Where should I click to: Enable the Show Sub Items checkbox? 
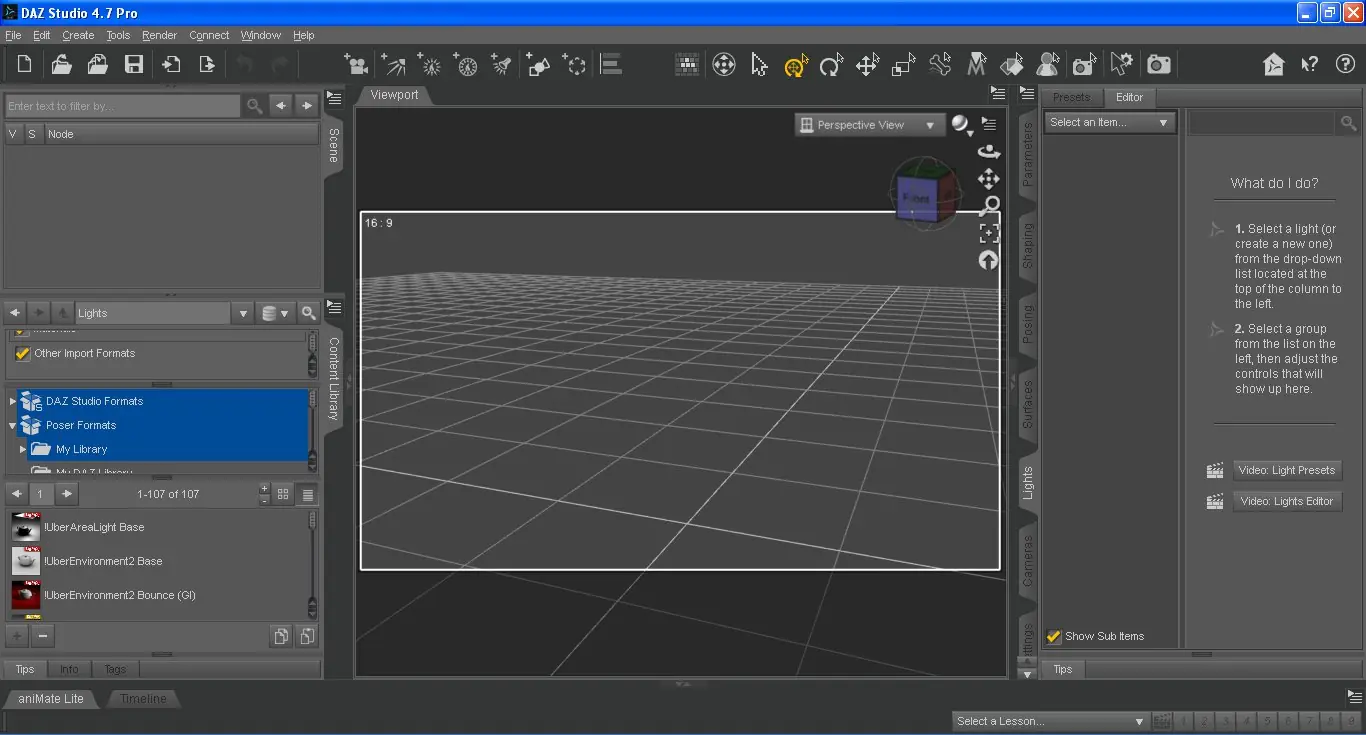[1053, 635]
